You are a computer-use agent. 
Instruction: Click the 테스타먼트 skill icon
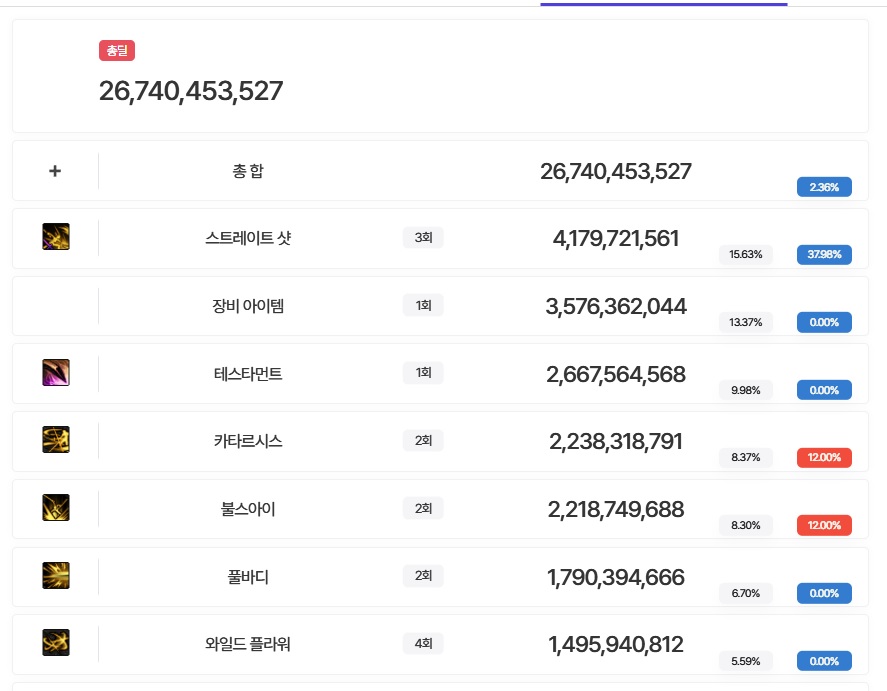[x=56, y=373]
